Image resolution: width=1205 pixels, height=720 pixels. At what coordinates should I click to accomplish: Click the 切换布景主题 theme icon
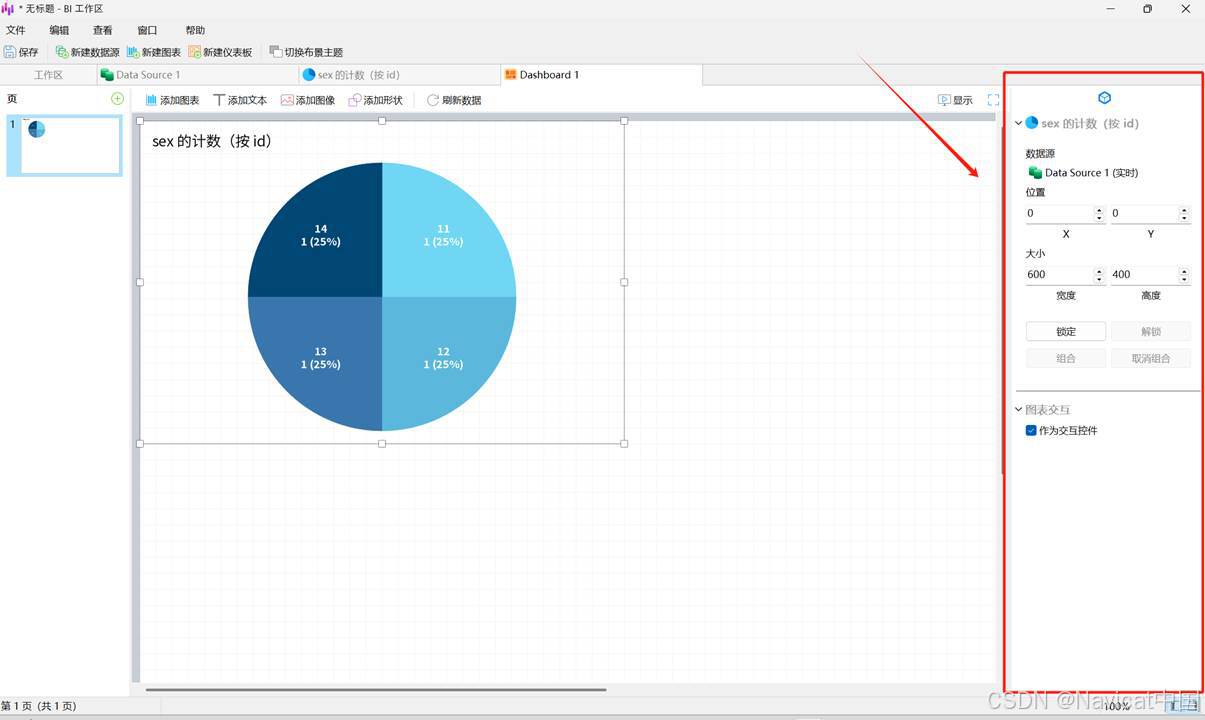(x=276, y=52)
